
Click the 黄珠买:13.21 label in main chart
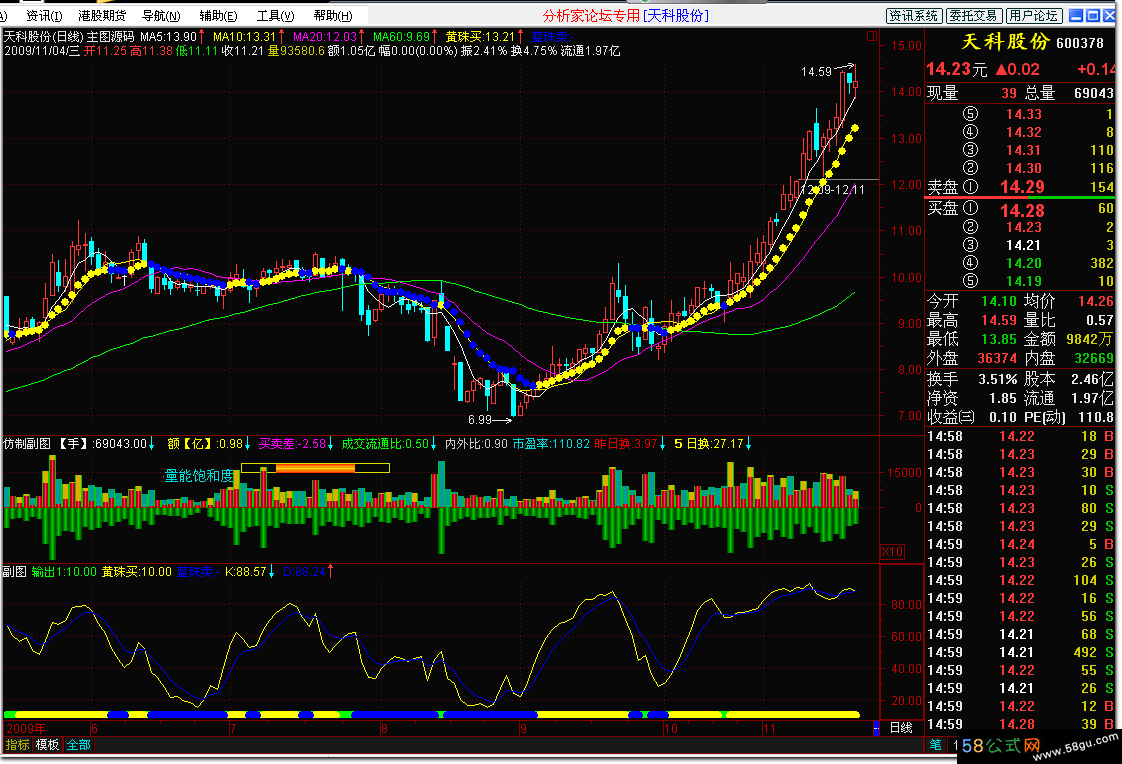pos(480,36)
